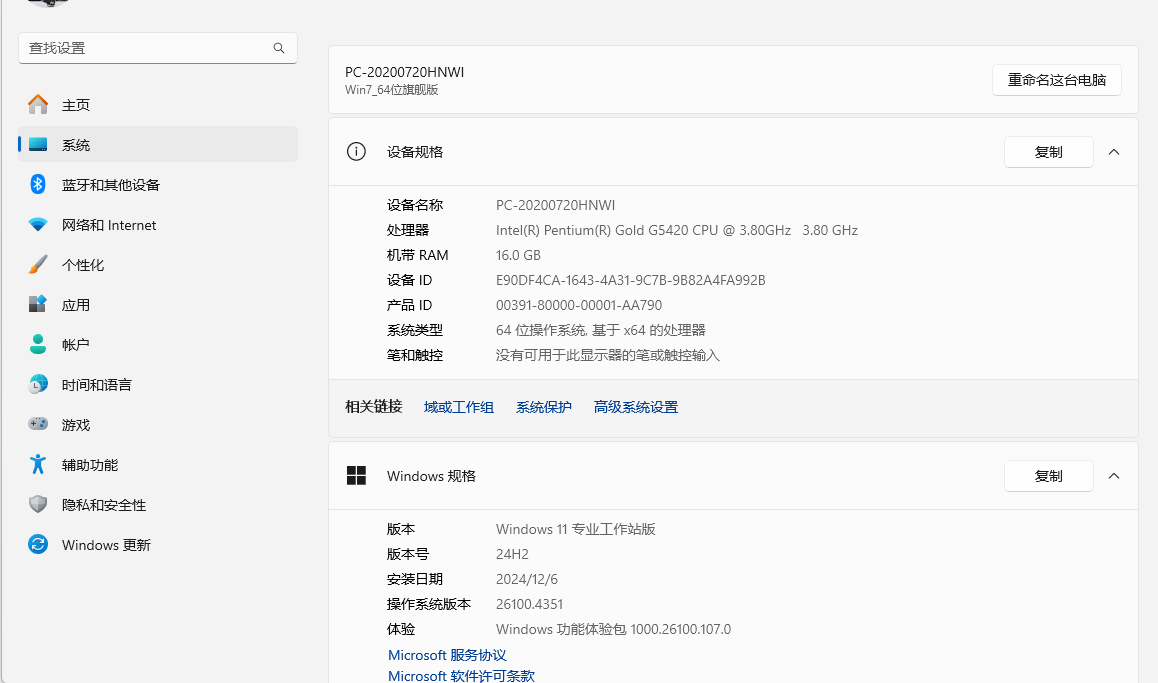The width and height of the screenshot is (1158, 683).
Task: Go to 网络和 Internet settings
Action: point(158,224)
